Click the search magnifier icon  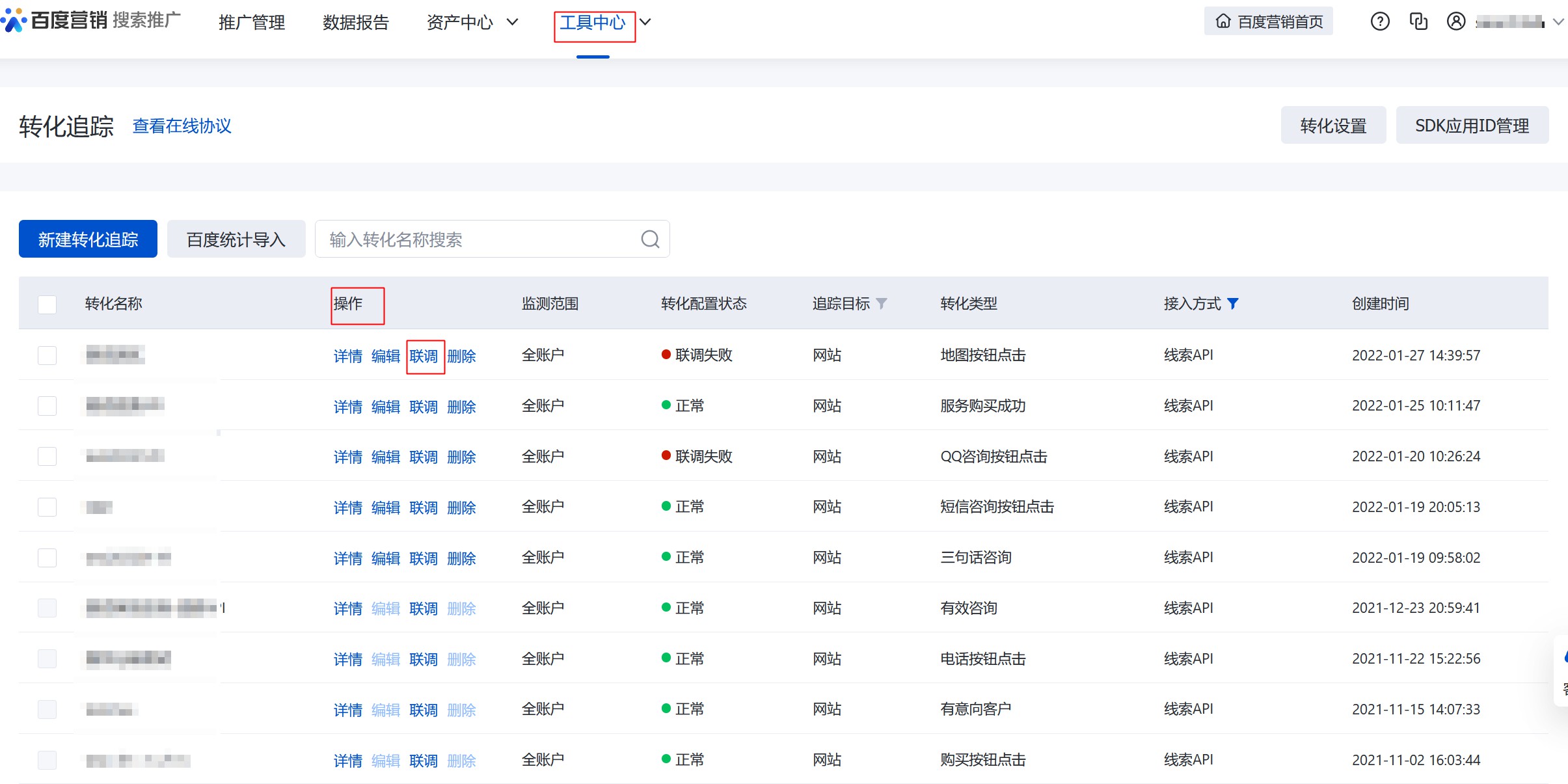(x=650, y=239)
